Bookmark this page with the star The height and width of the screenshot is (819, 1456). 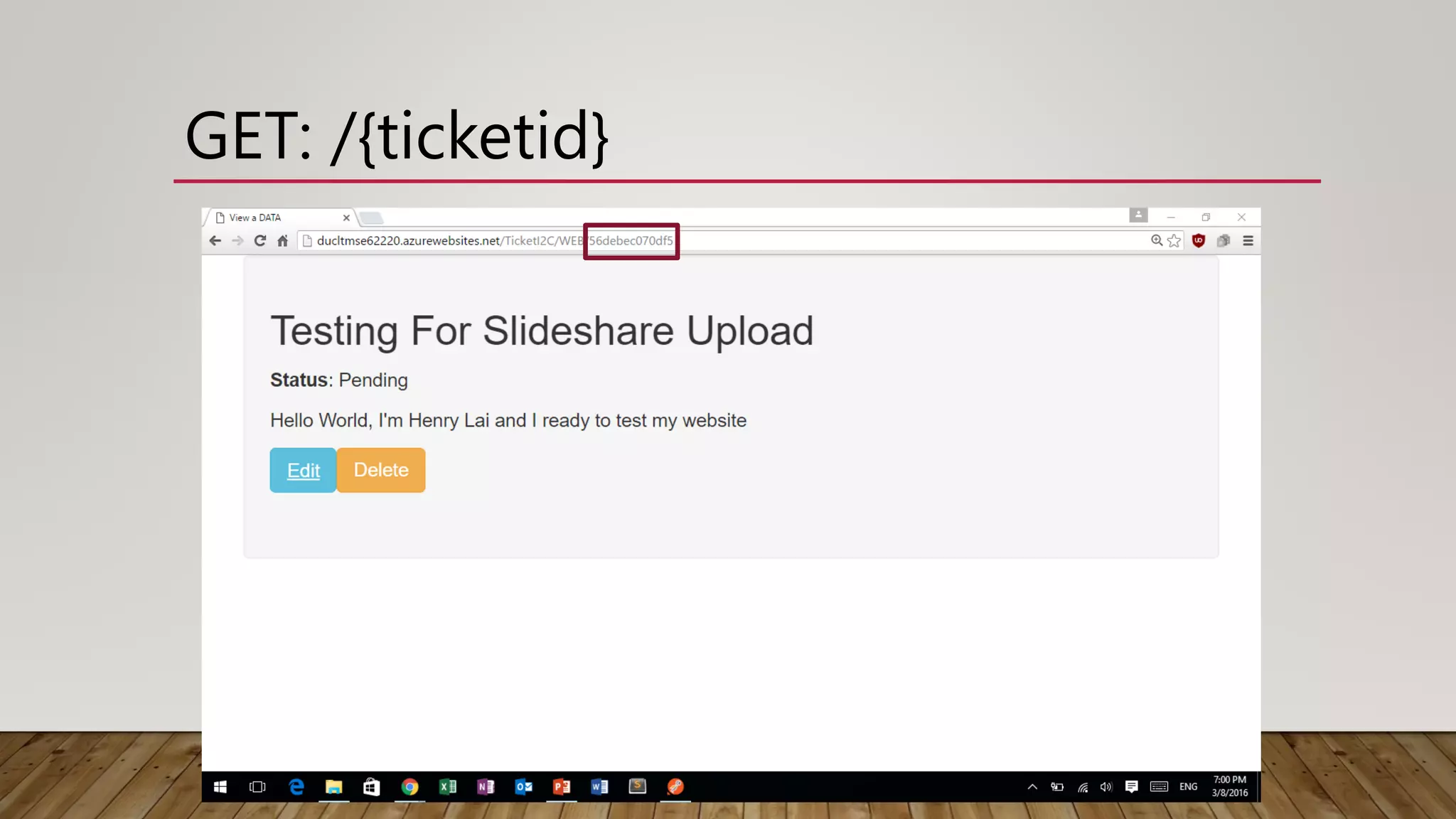(1174, 241)
